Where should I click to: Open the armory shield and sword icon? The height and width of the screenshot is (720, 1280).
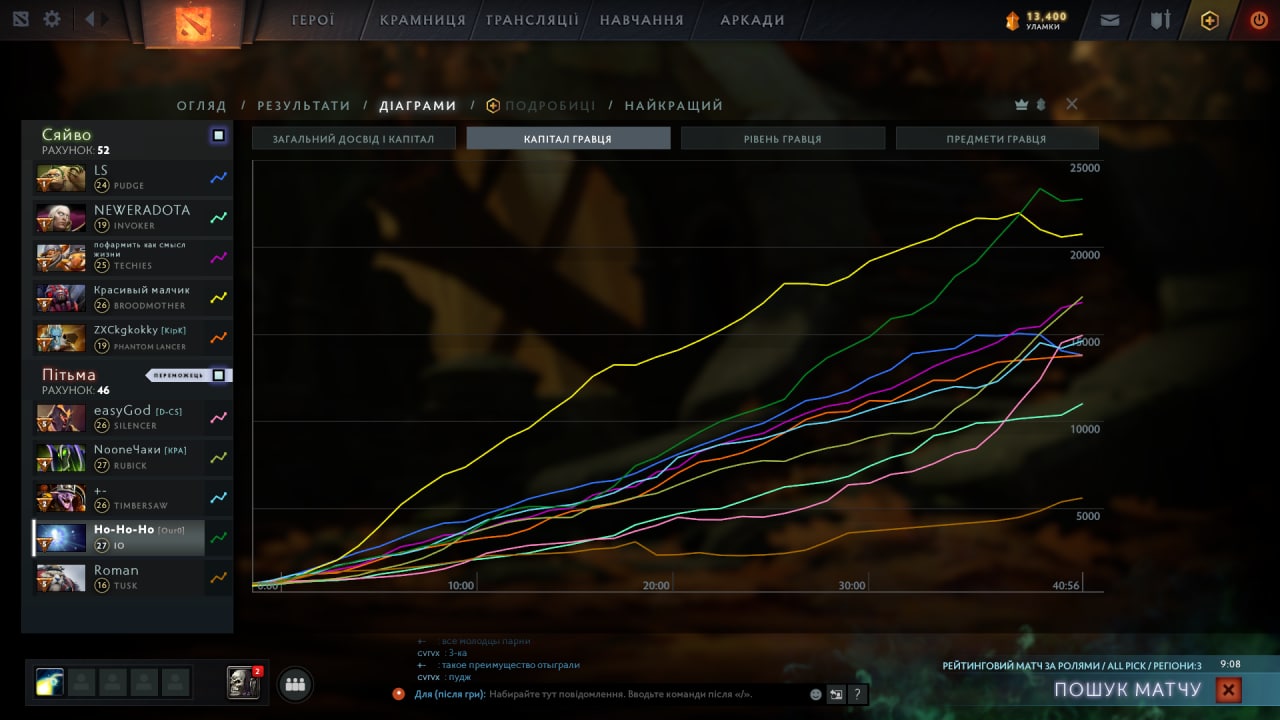pos(1160,19)
